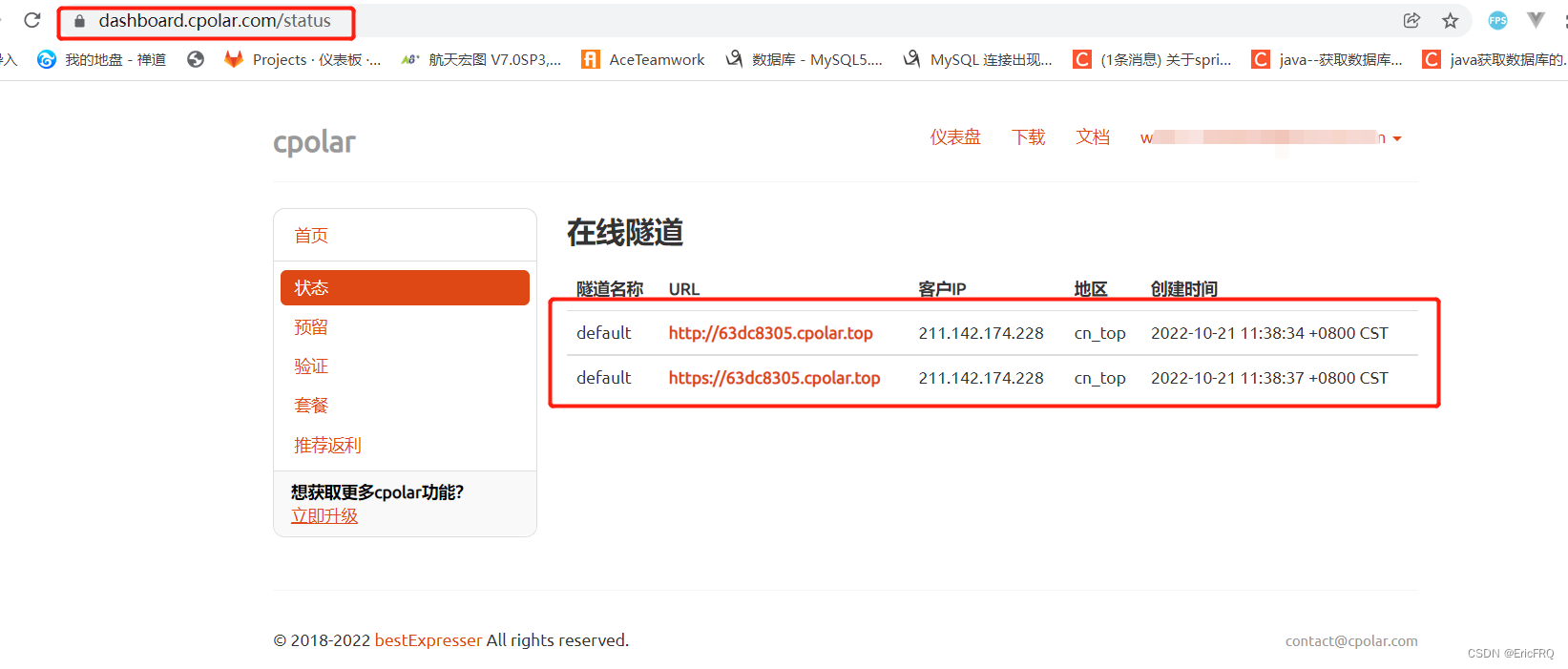Click the 立即升级 upgrade link
The width and height of the screenshot is (1568, 669).
point(324,515)
